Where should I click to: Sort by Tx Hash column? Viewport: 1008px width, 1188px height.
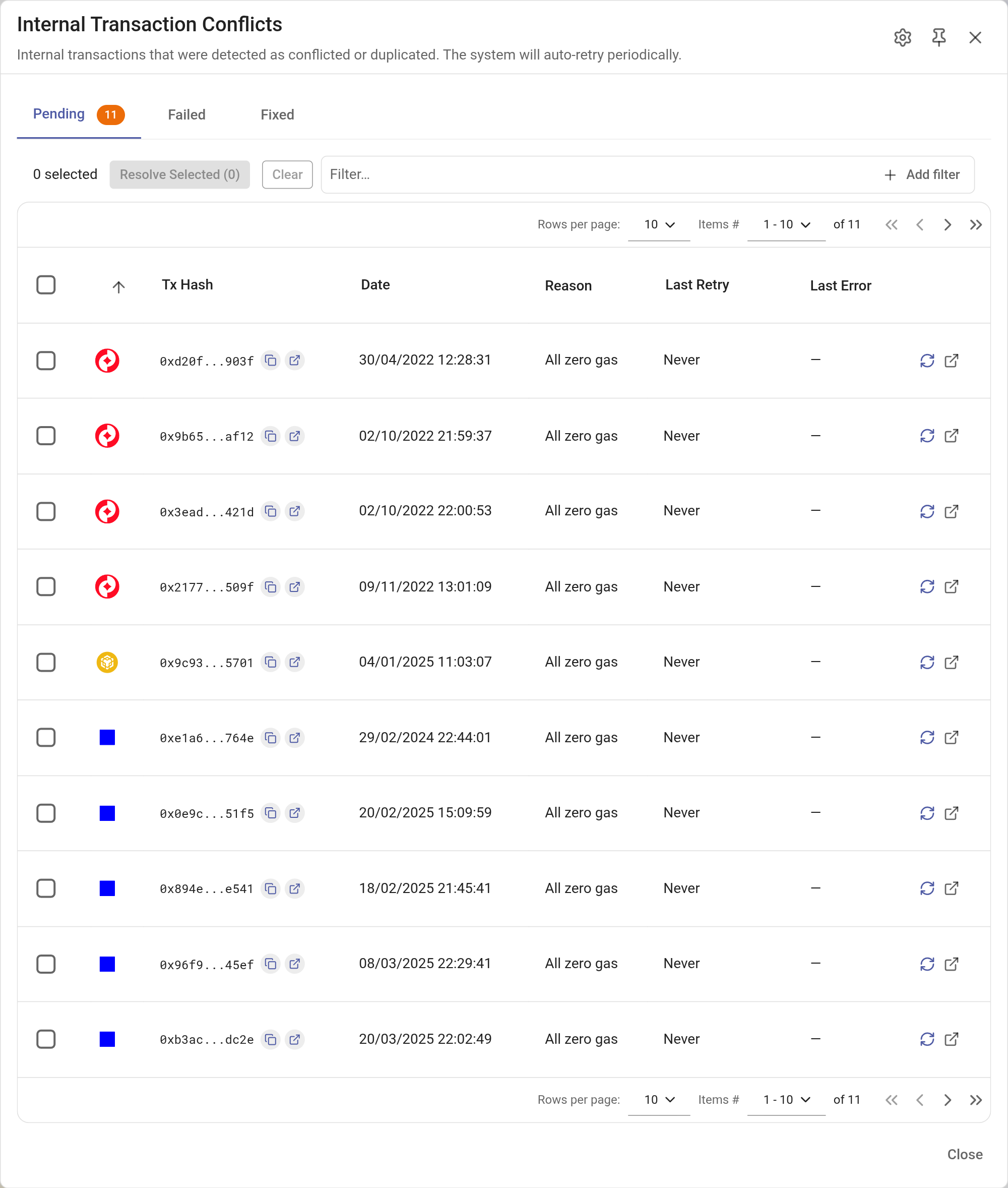click(187, 285)
